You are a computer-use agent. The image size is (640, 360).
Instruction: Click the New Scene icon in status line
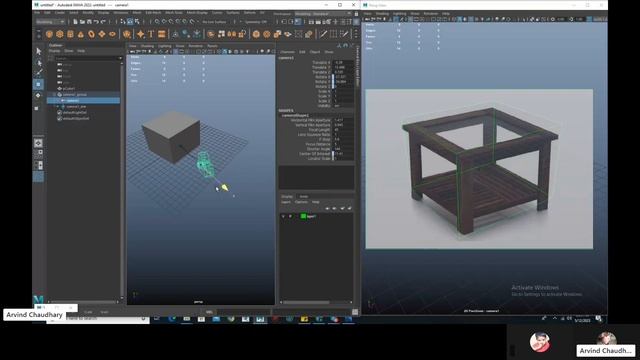(75, 22)
